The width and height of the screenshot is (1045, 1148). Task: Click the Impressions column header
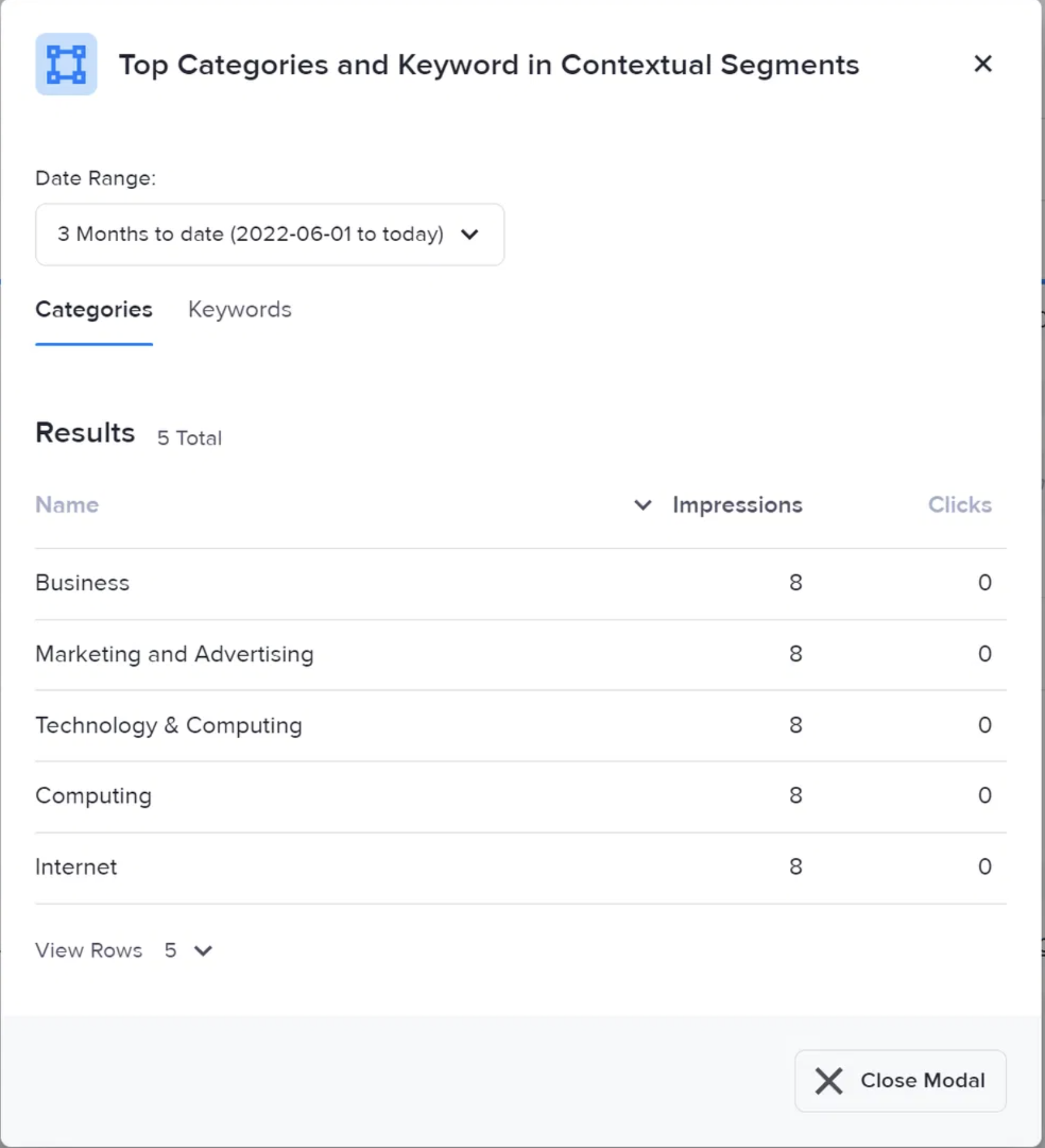(737, 505)
